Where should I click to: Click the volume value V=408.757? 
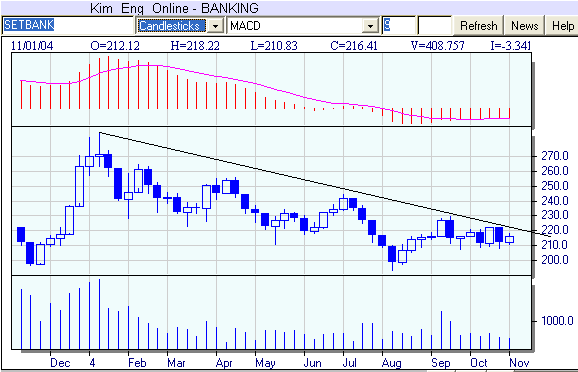438,46
